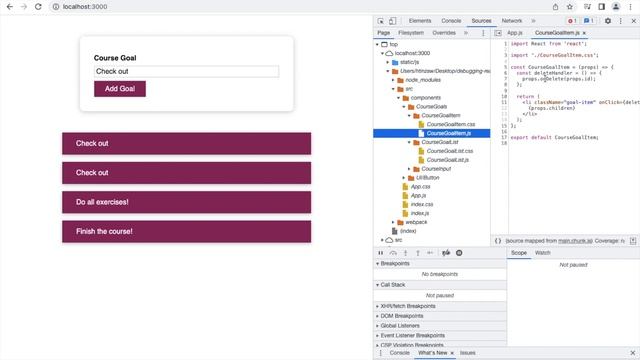Image resolution: width=640 pixels, height=360 pixels.
Task: Open the Watch pane tab
Action: tap(542, 253)
